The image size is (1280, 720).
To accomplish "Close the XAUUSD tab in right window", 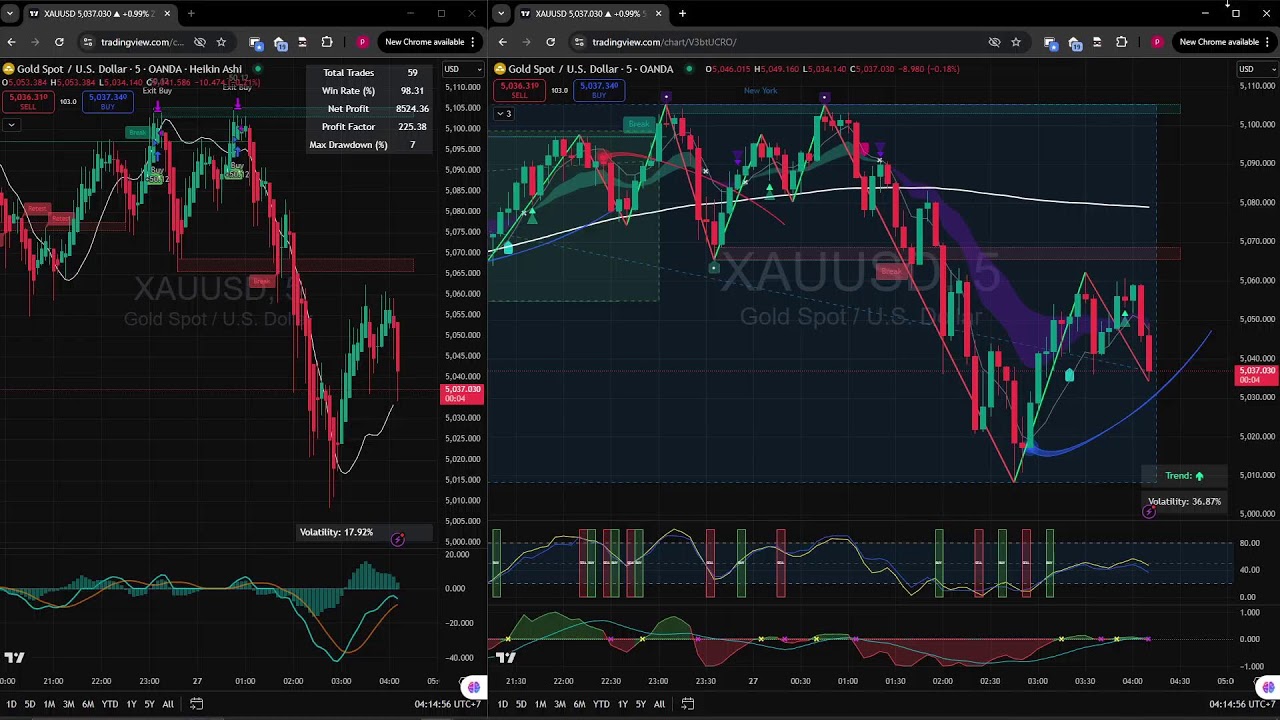I will click(x=656, y=14).
